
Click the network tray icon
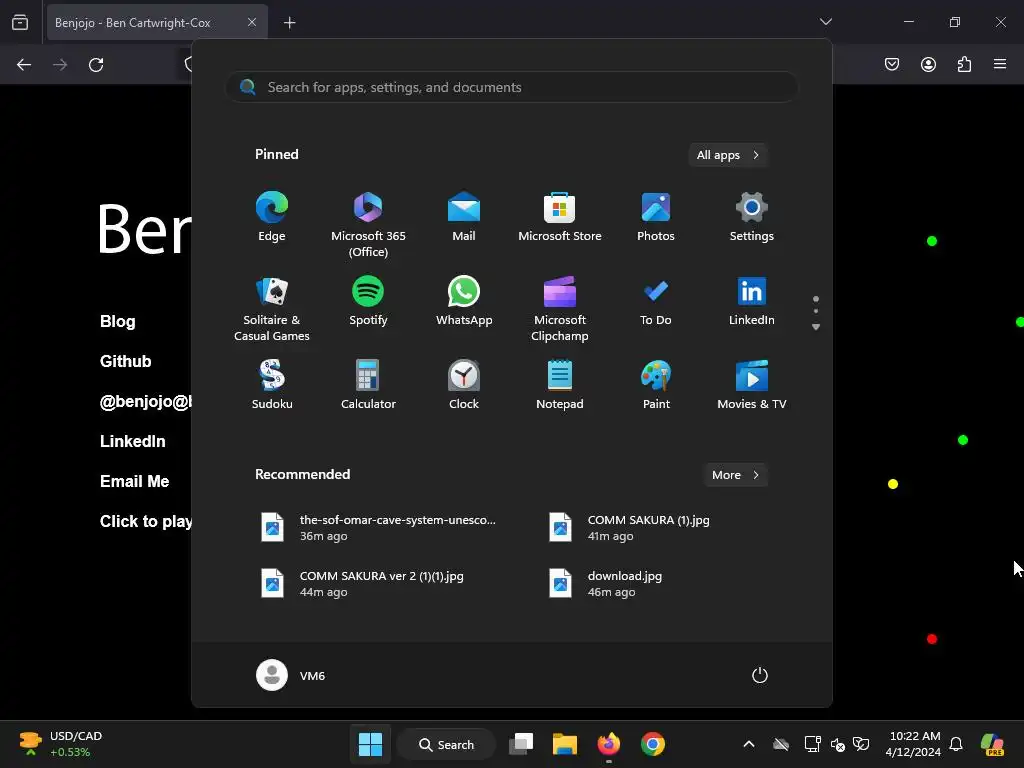pos(812,744)
